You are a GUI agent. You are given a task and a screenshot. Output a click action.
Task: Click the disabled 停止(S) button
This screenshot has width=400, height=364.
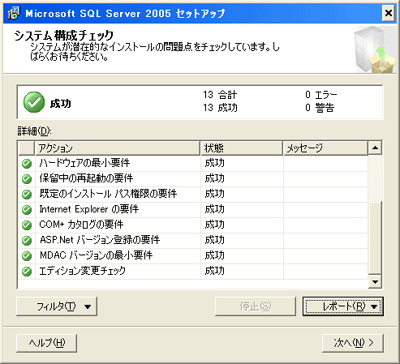(x=255, y=306)
